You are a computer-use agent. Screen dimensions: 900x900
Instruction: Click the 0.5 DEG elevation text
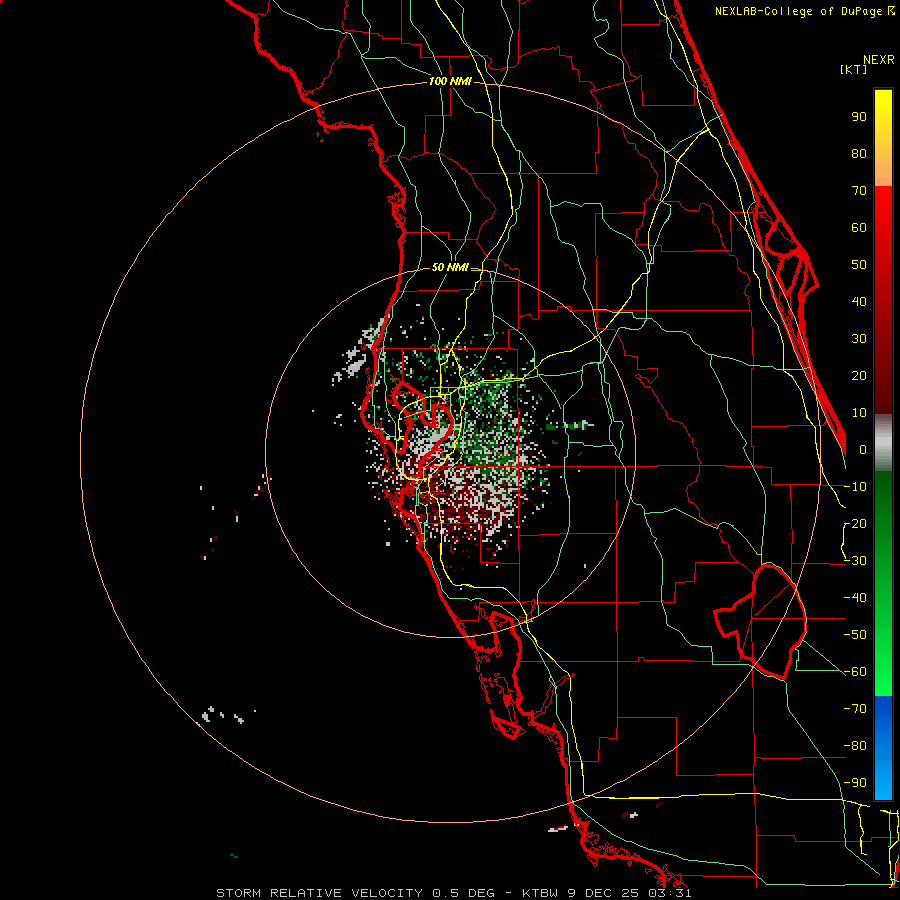[463, 893]
